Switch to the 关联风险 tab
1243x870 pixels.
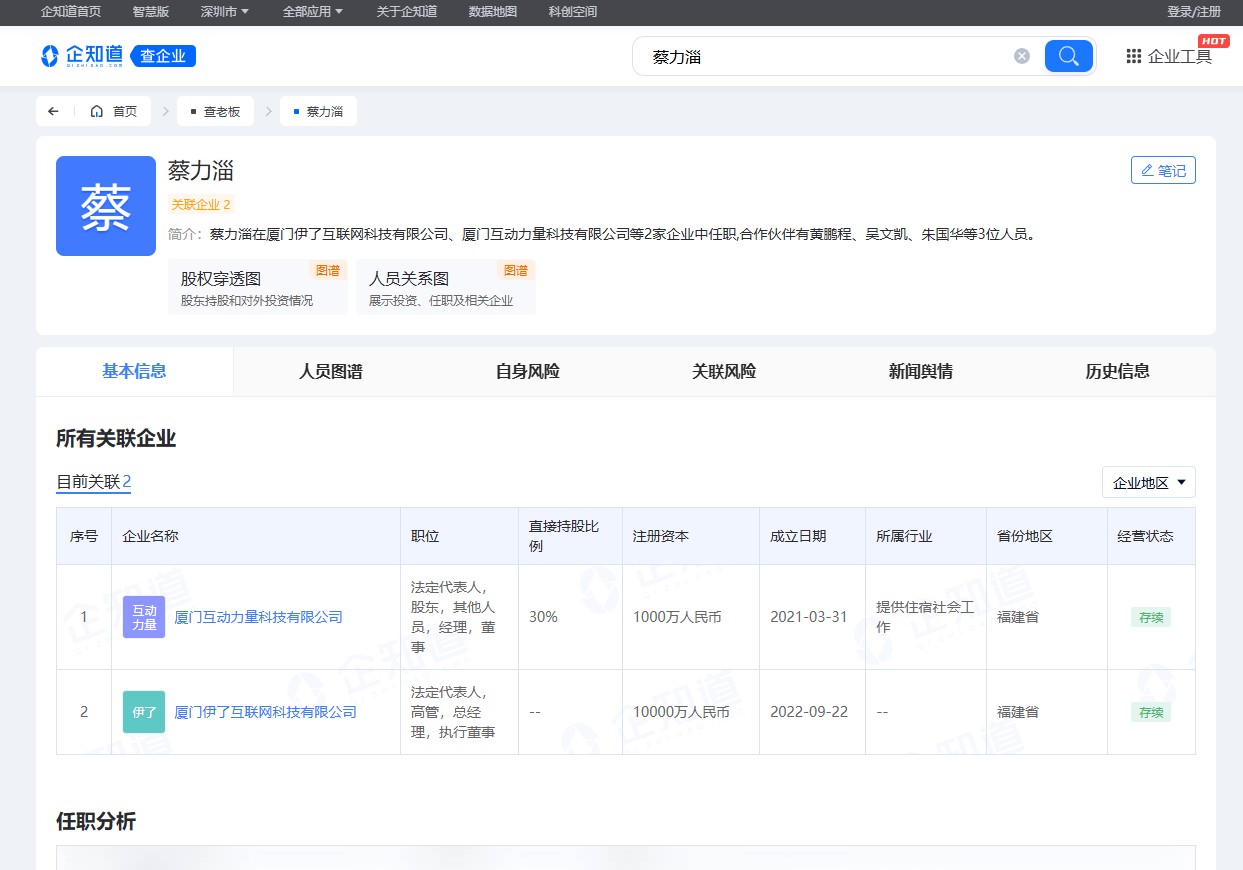(x=724, y=372)
